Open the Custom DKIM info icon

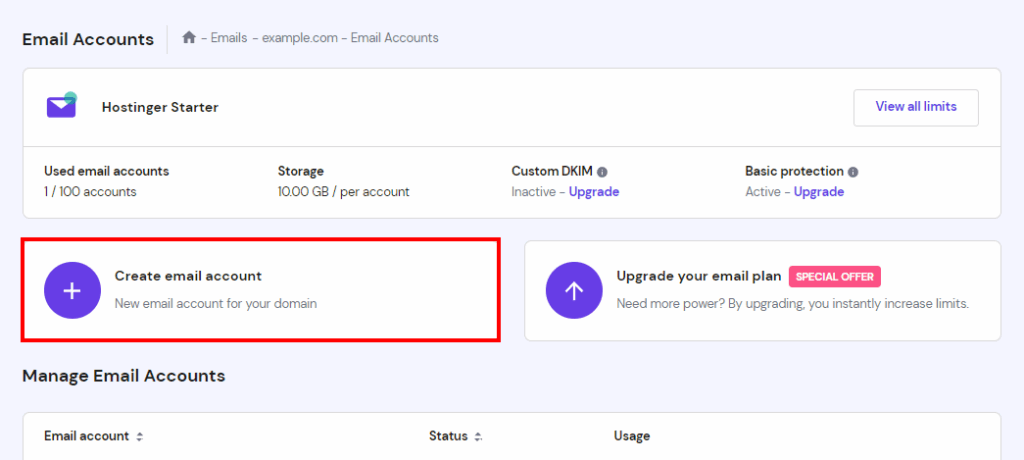click(603, 172)
